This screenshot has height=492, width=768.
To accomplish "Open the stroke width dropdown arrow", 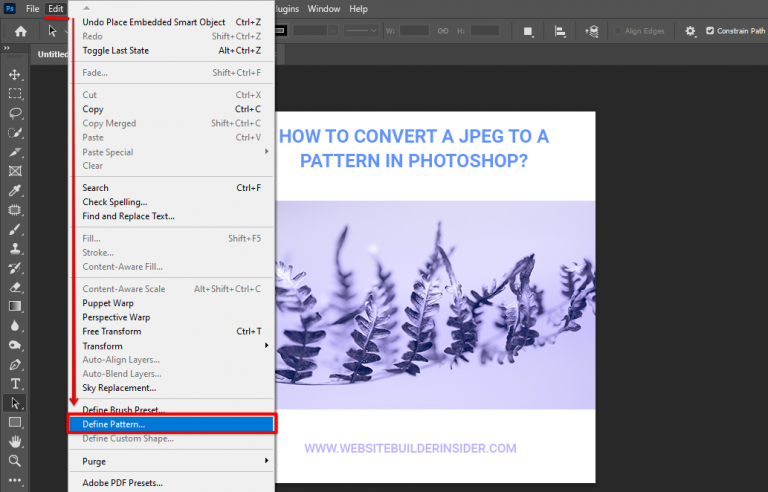I will point(334,31).
